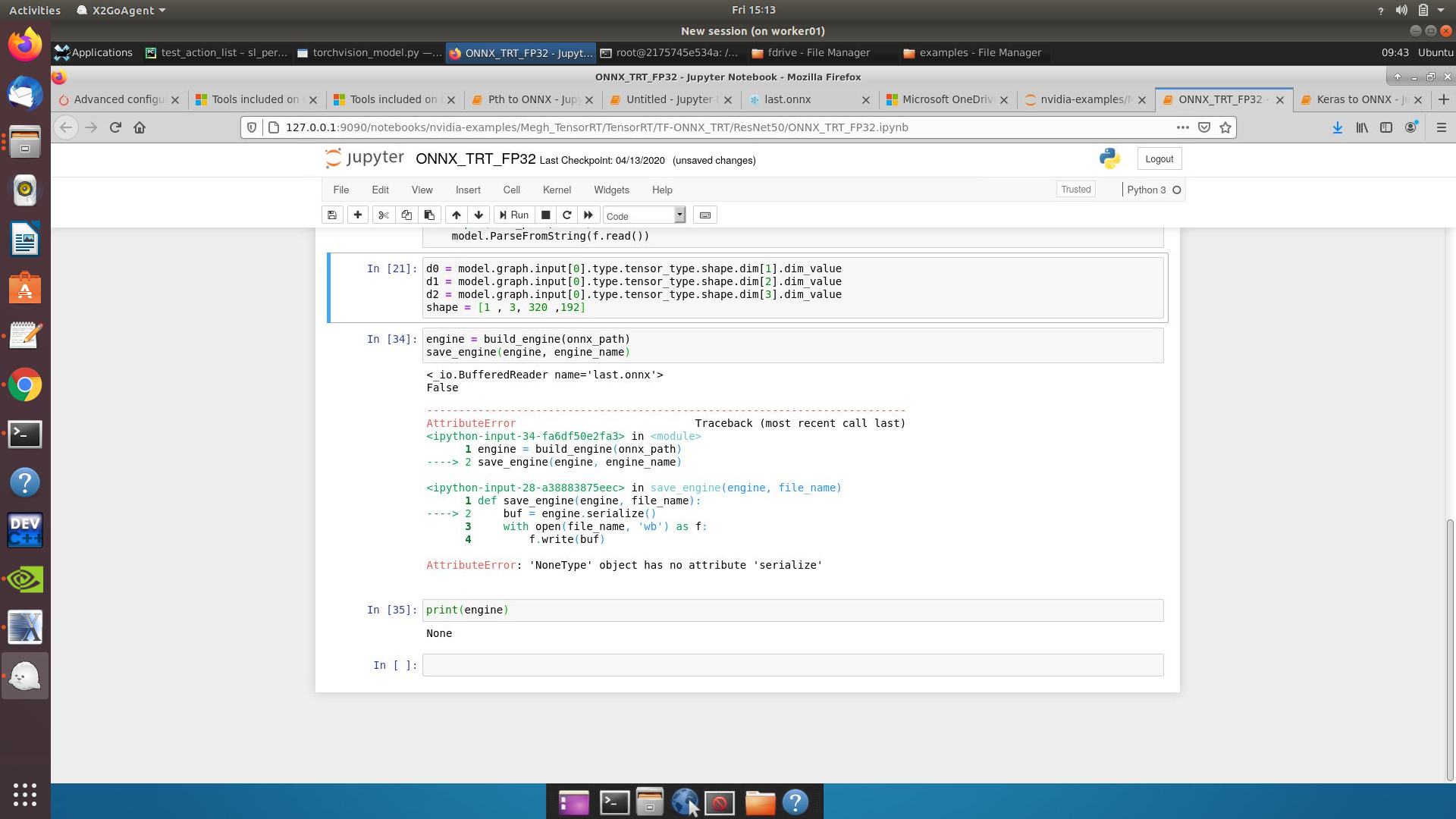The width and height of the screenshot is (1456, 819).
Task: Run the current cell with the Run button
Action: pos(513,215)
